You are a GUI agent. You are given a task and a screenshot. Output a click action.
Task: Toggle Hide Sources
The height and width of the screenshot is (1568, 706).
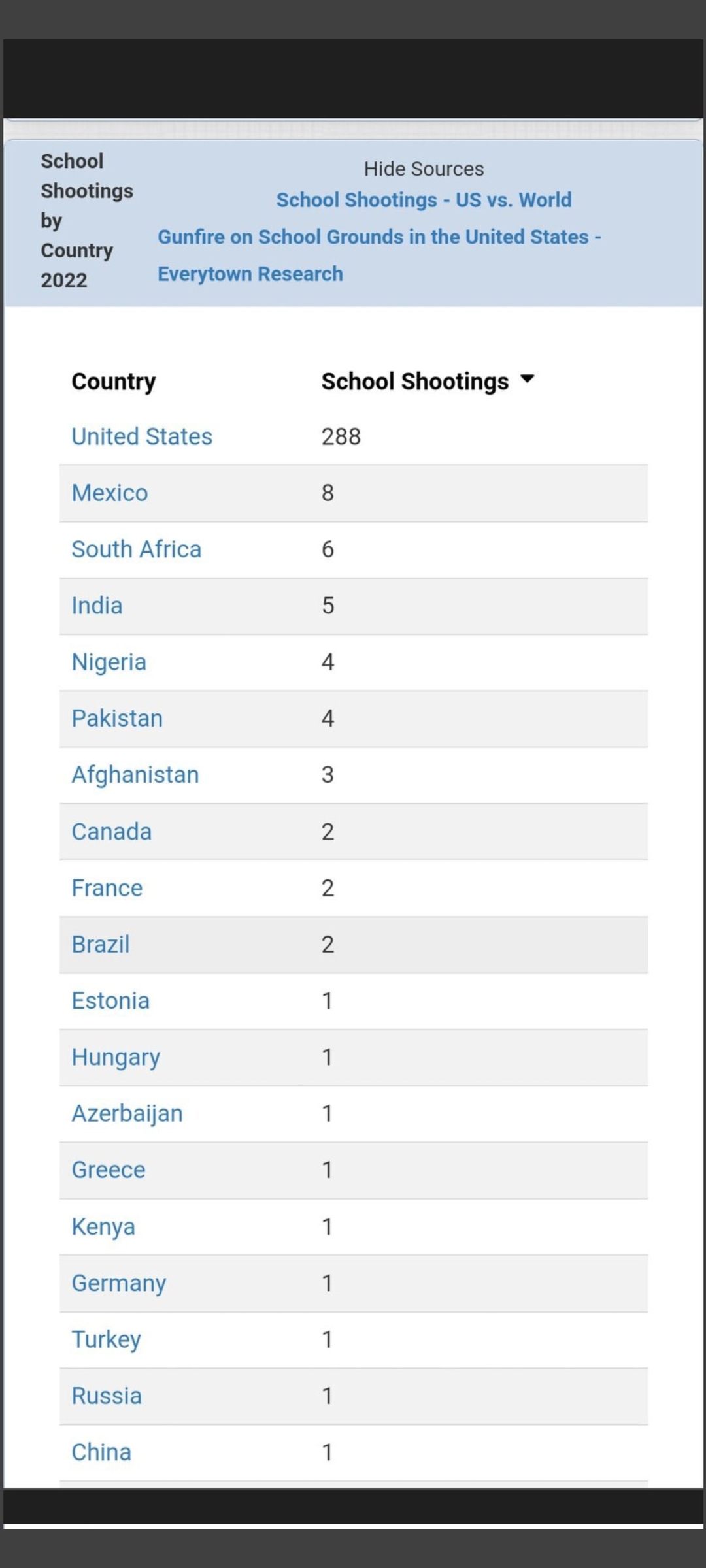(424, 169)
